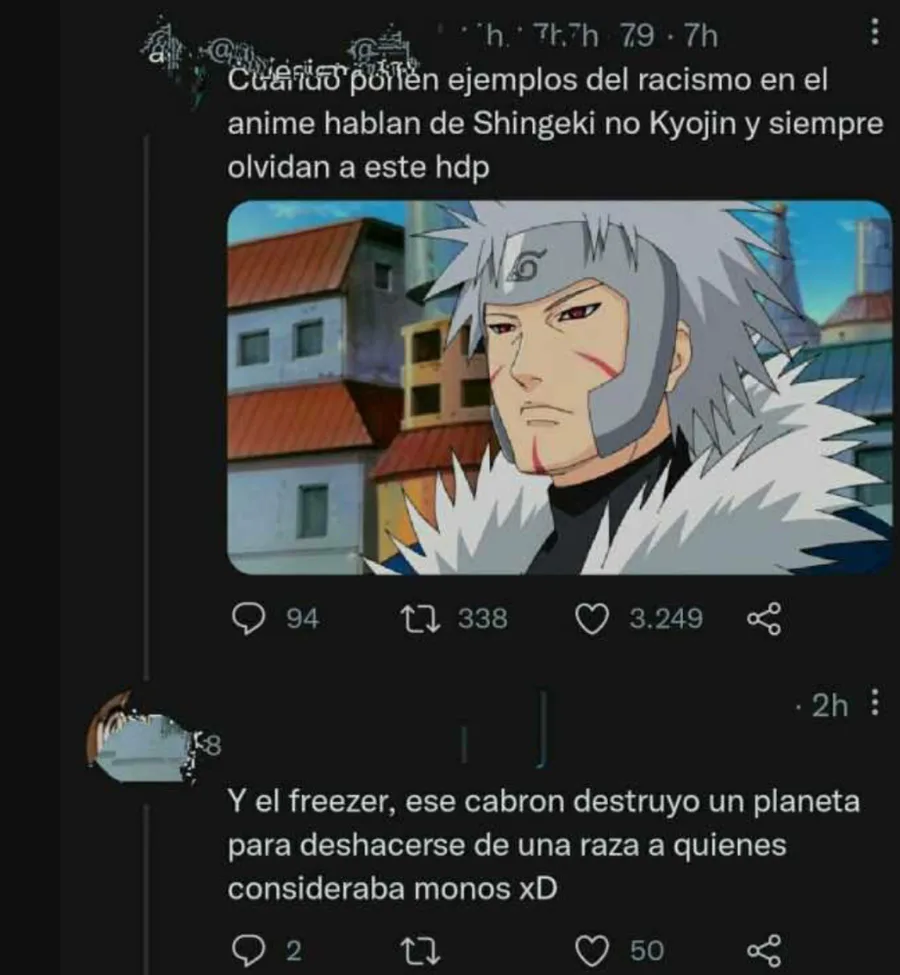900x975 pixels.
Task: Retweet the freezer comment
Action: tap(420, 951)
